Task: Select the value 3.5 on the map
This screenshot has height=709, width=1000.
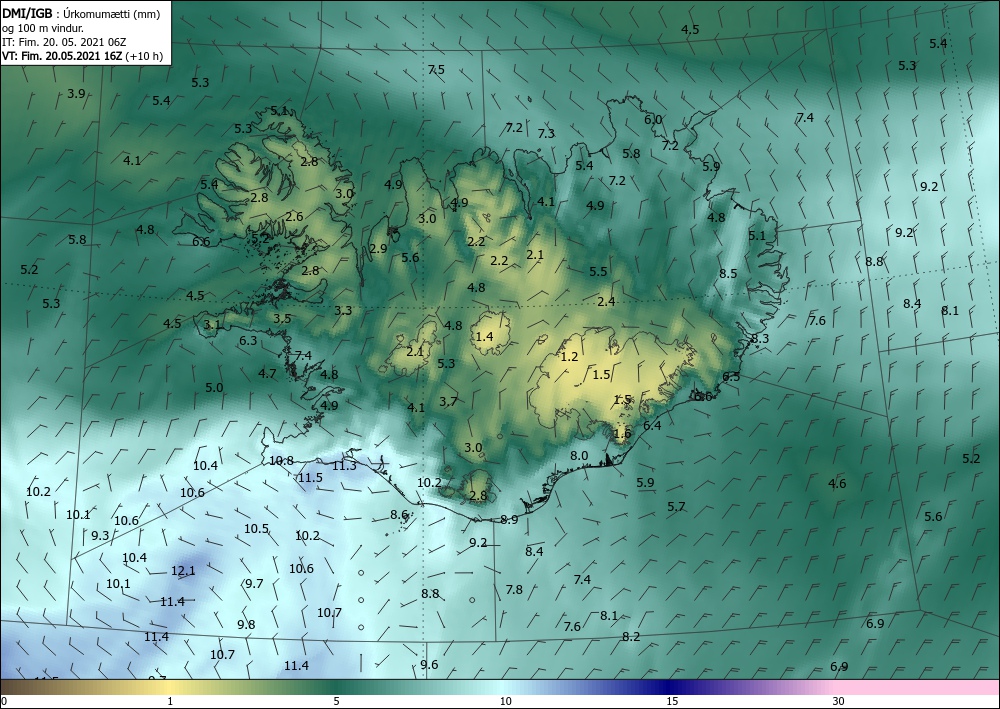Action: [x=282, y=318]
